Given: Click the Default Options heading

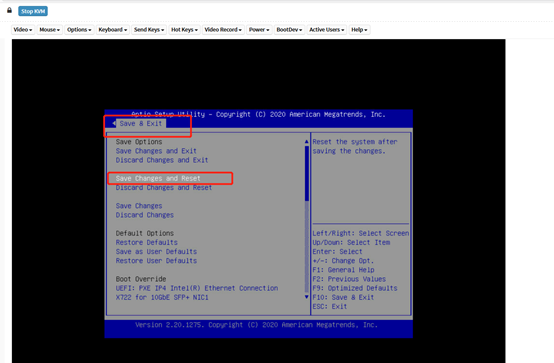Looking at the screenshot, I should (145, 233).
